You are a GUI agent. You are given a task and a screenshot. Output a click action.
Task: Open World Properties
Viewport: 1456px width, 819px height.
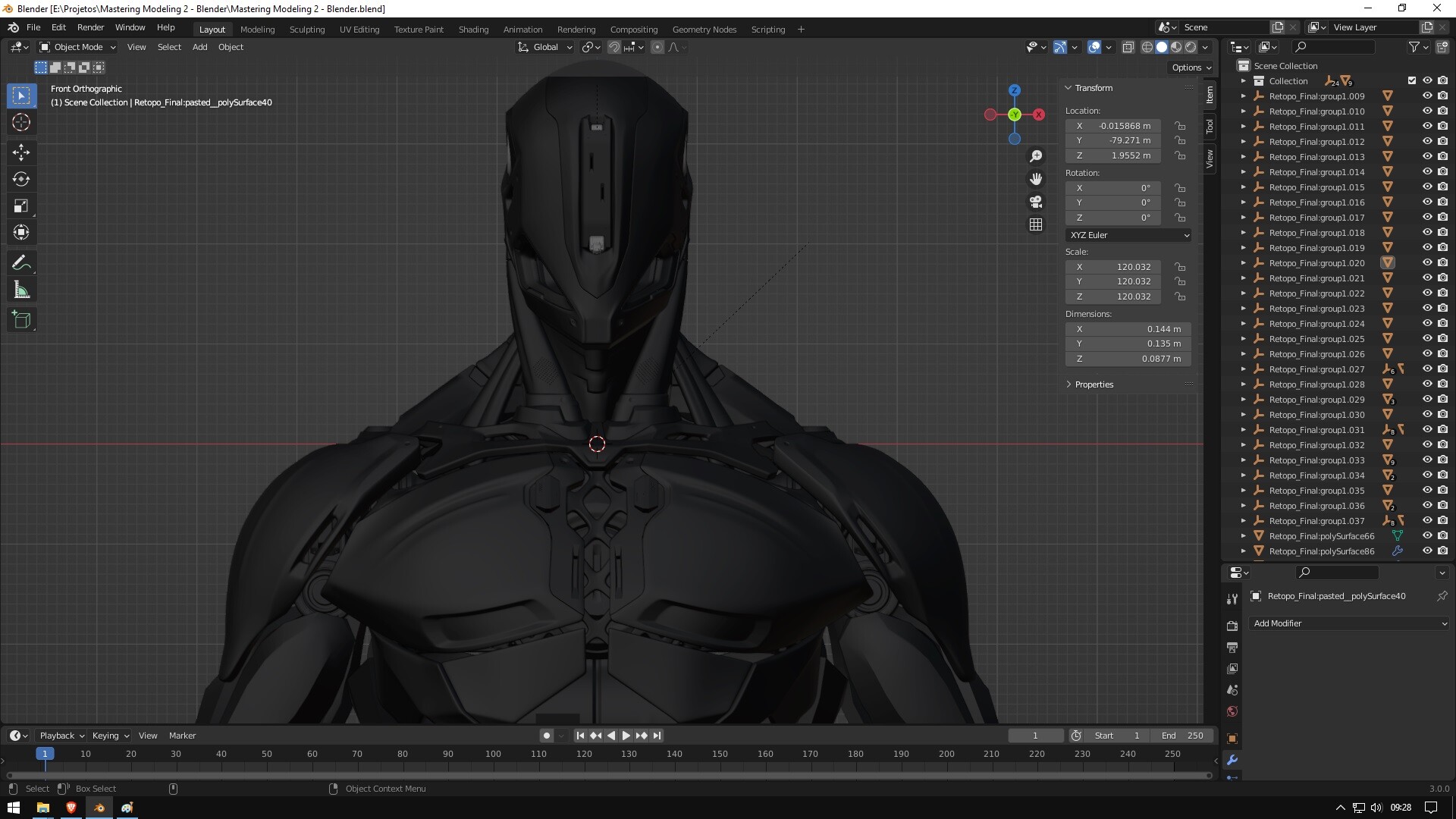point(1232,711)
